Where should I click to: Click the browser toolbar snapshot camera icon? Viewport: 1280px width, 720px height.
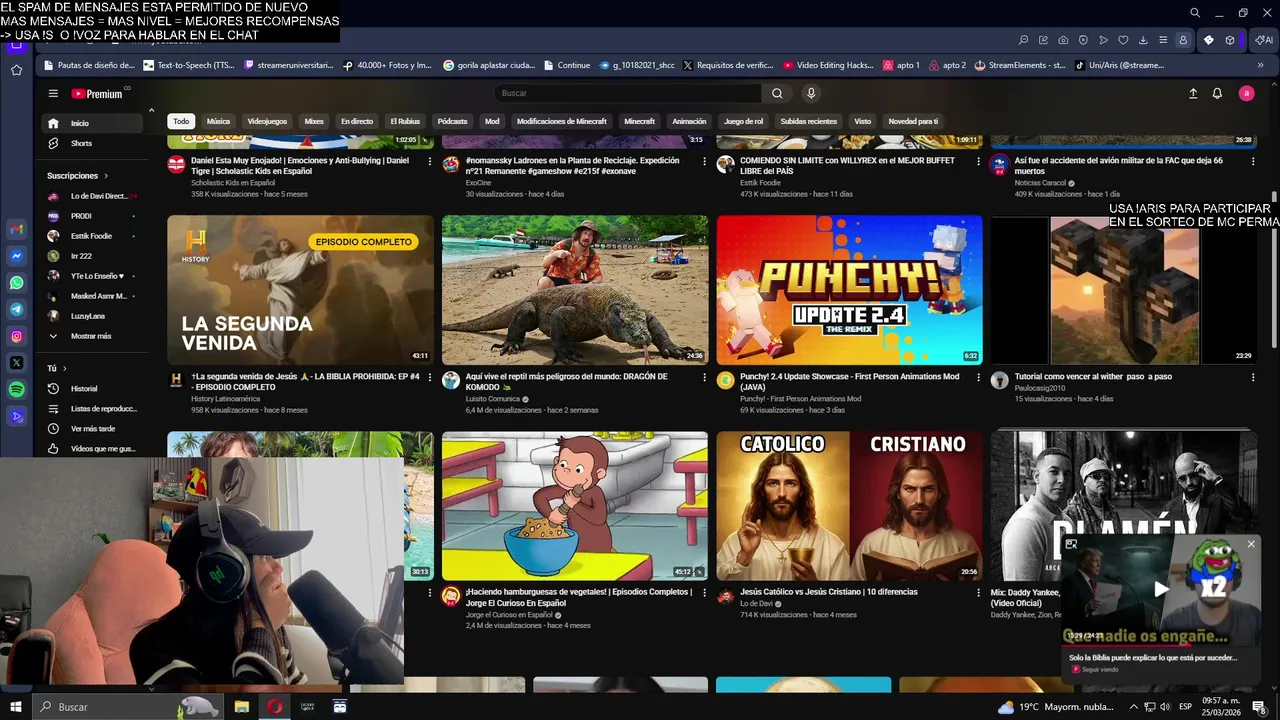tap(1063, 40)
